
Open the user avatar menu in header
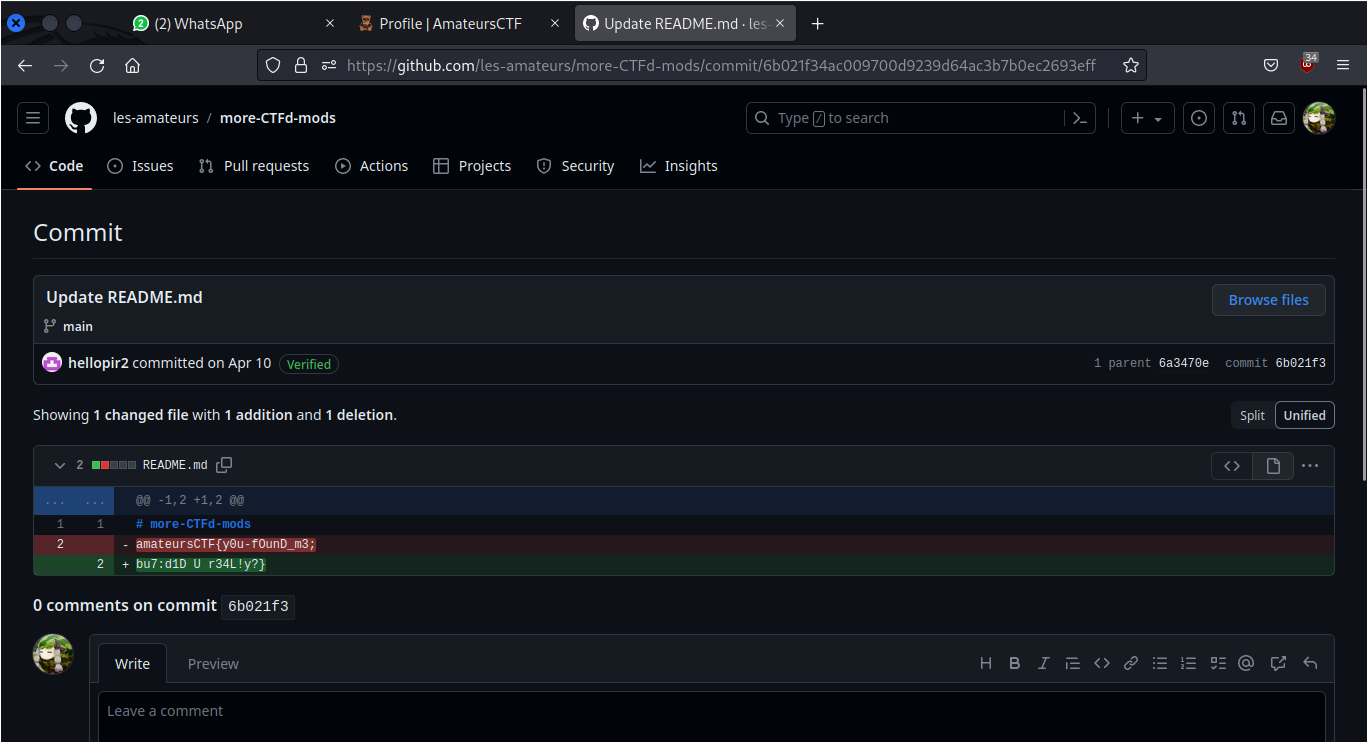[1319, 118]
